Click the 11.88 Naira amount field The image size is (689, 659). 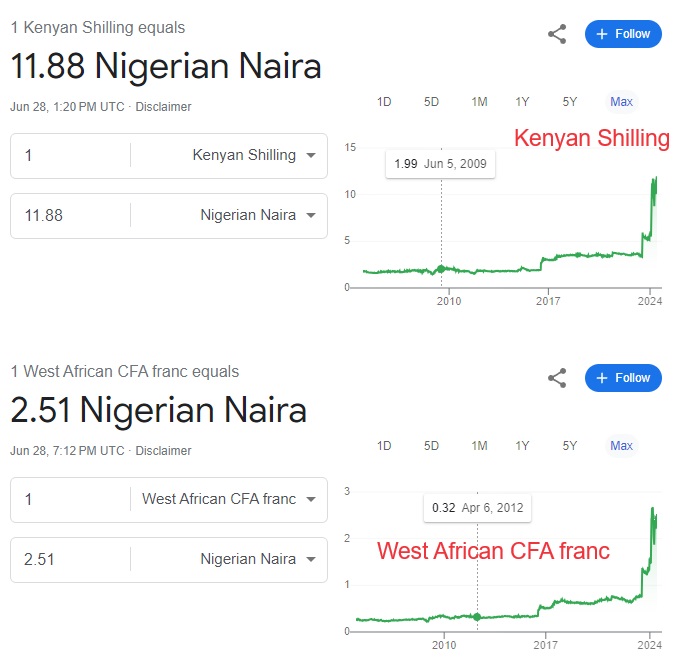(x=70, y=215)
